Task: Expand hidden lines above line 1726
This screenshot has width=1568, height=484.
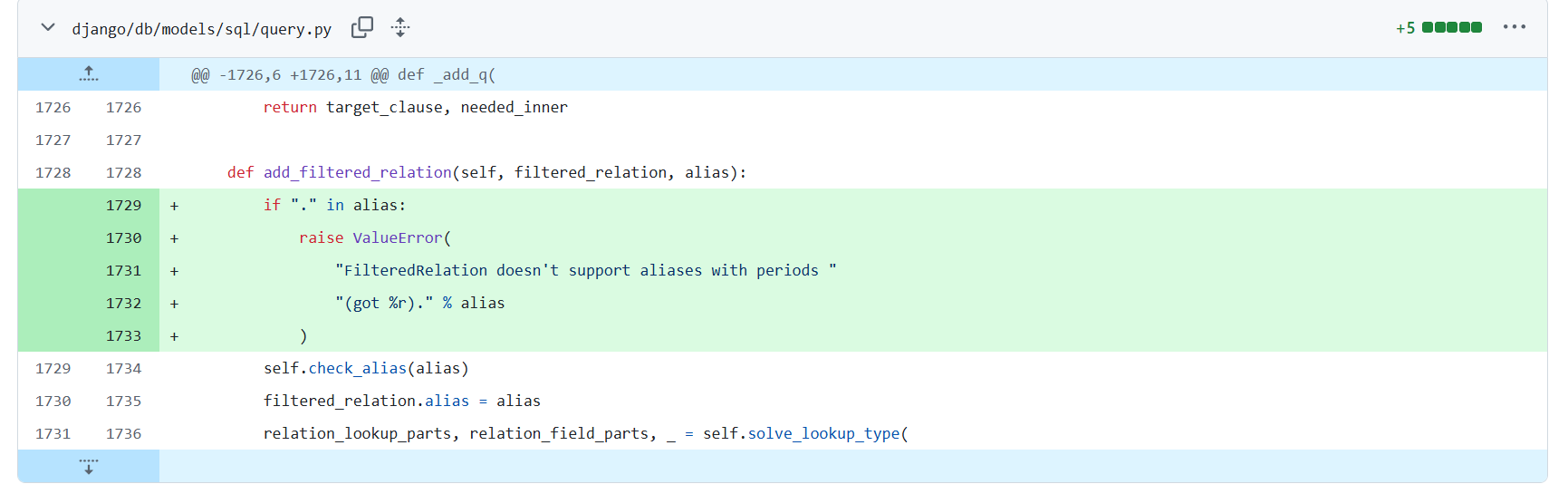Action: [89, 74]
